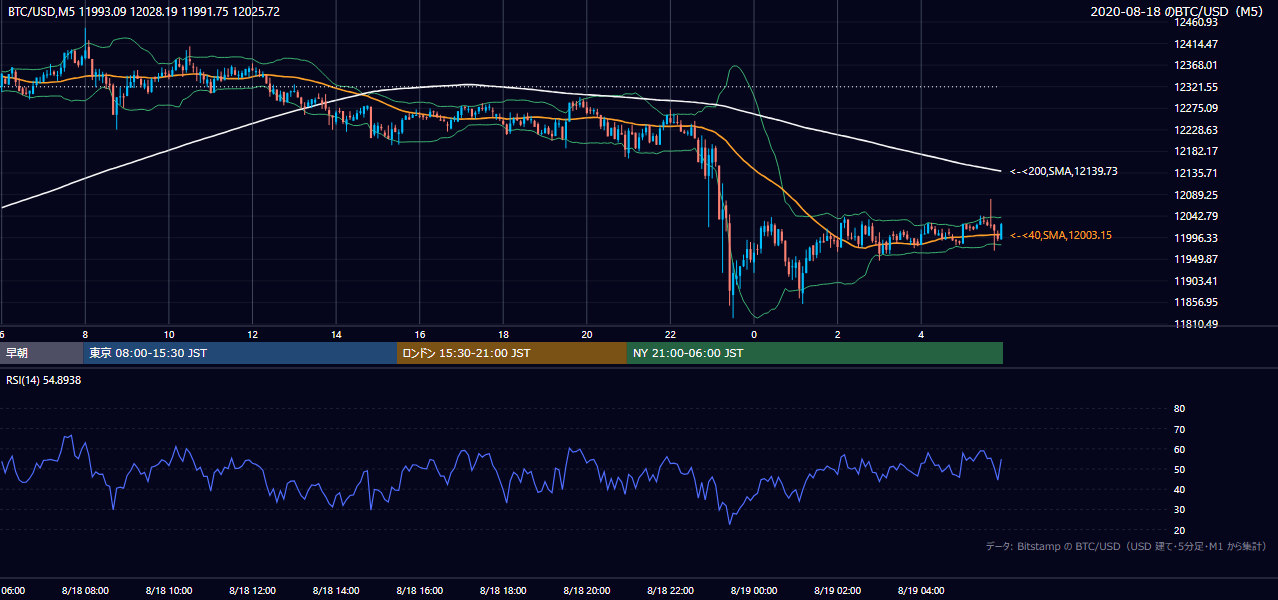This screenshot has height=600, width=1278.
Task: Click price axis value 12182.17
Action: coord(1197,151)
